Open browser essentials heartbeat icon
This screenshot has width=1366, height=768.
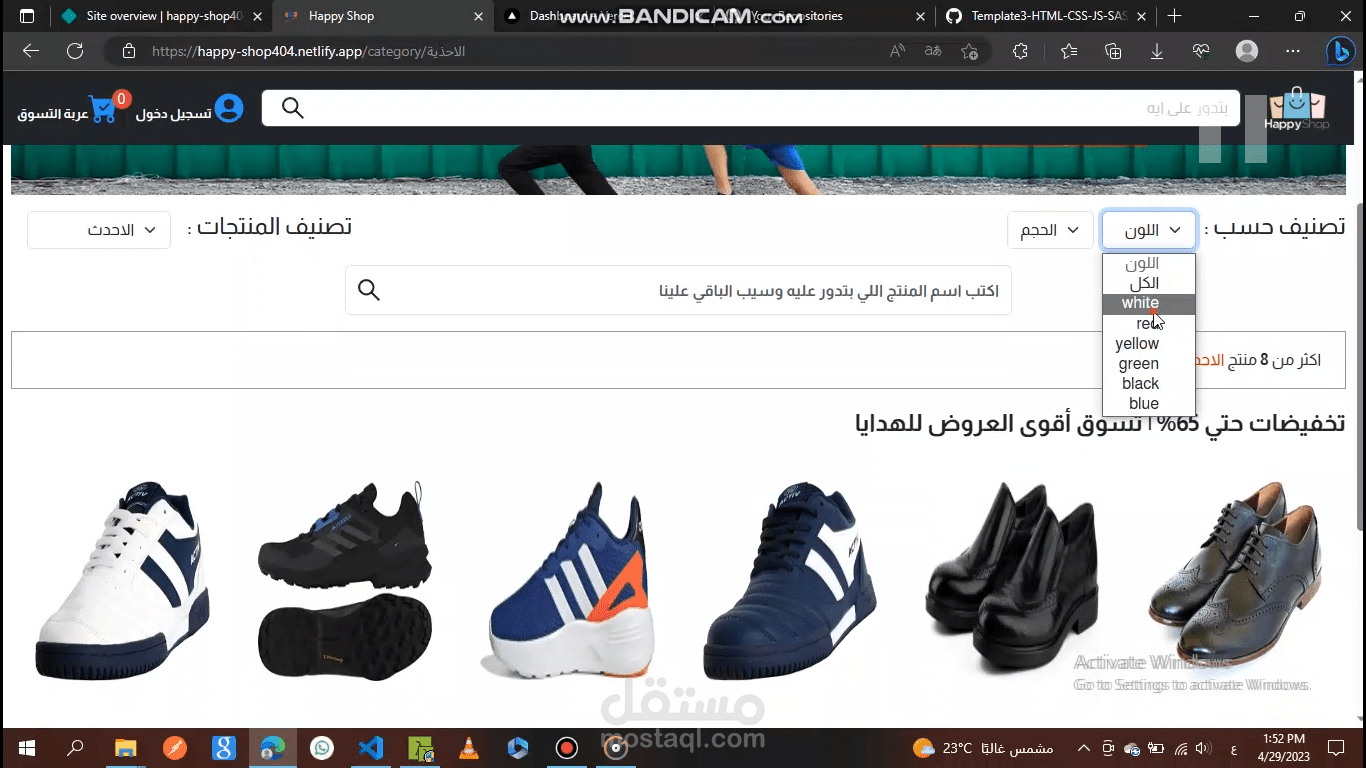pyautogui.click(x=1201, y=51)
